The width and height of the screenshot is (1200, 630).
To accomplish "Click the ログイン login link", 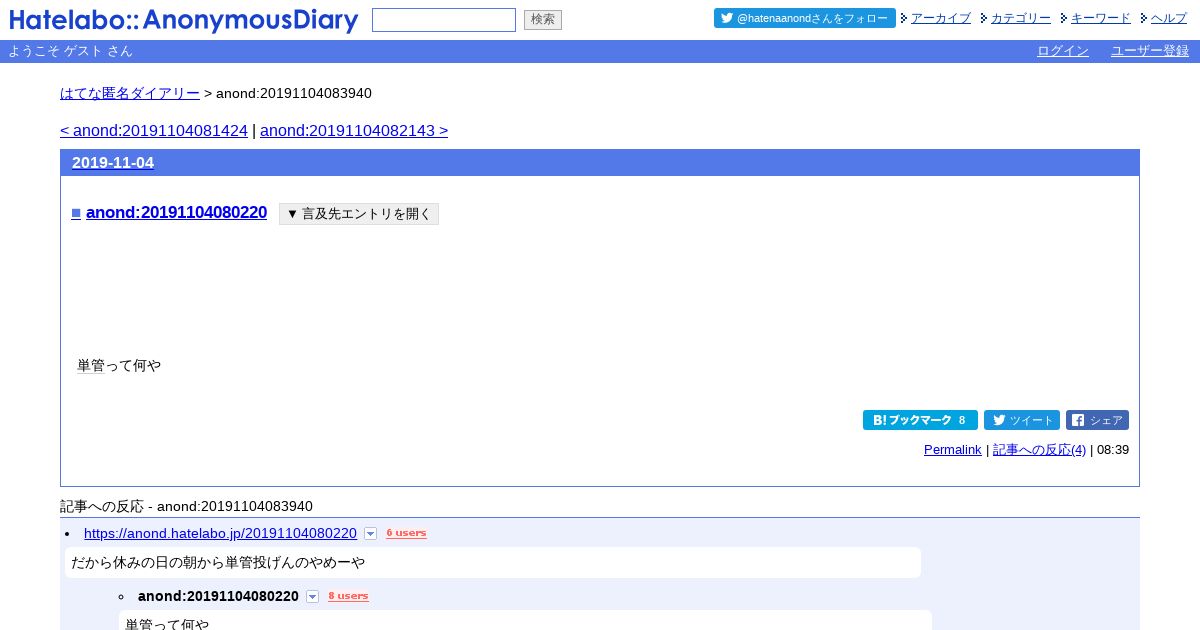I will pos(1063,51).
